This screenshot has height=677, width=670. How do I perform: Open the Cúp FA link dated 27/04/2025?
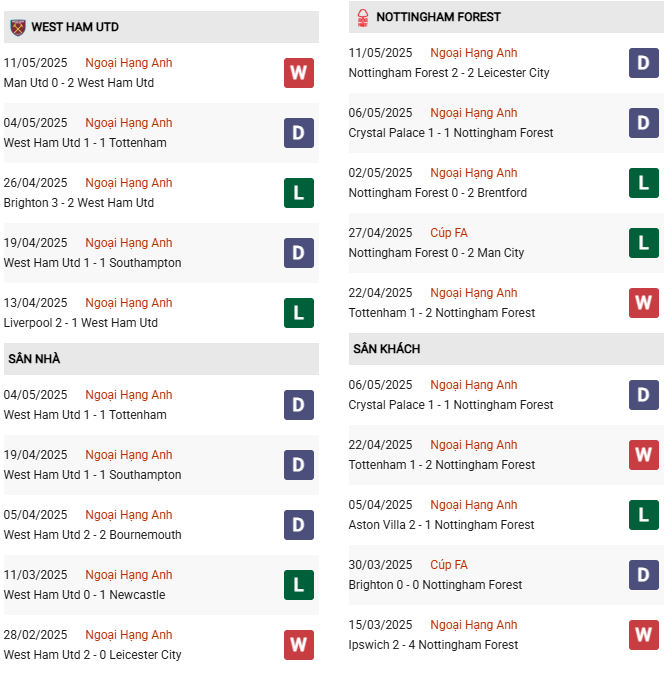[x=449, y=233]
